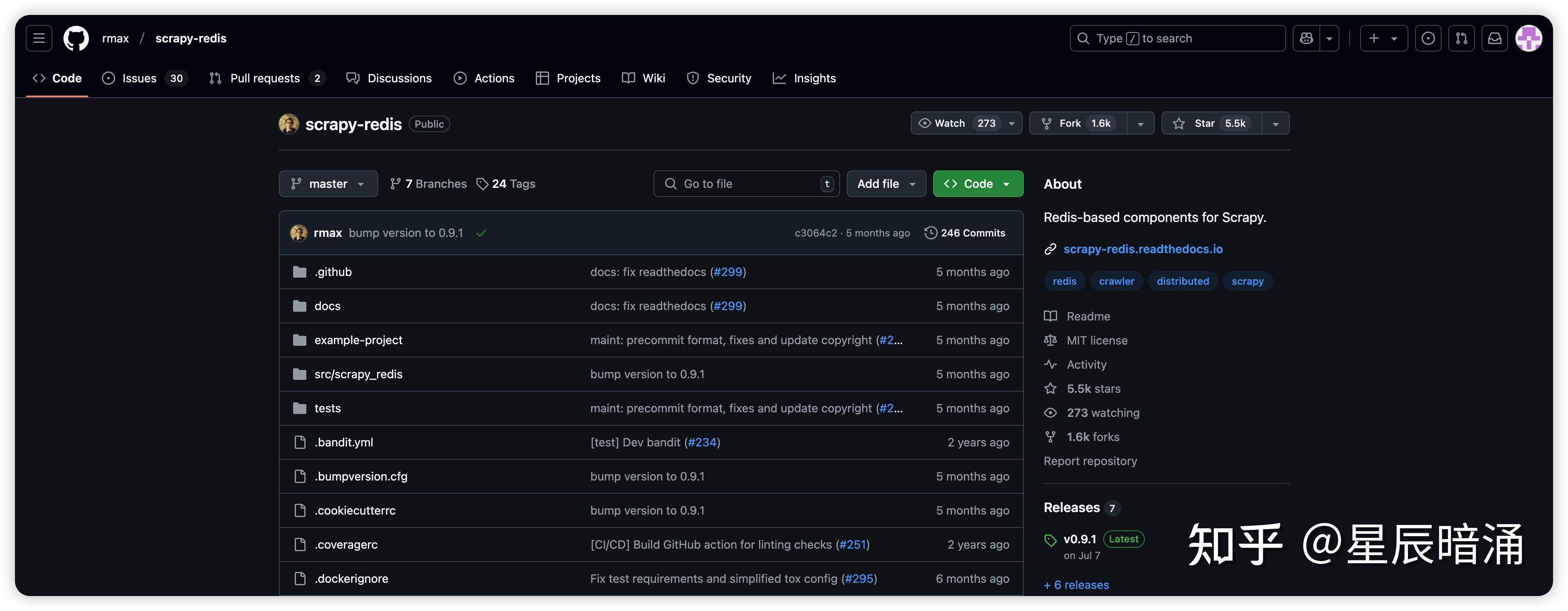
Task: Click the .bandit.yml file icon
Action: 299,442
